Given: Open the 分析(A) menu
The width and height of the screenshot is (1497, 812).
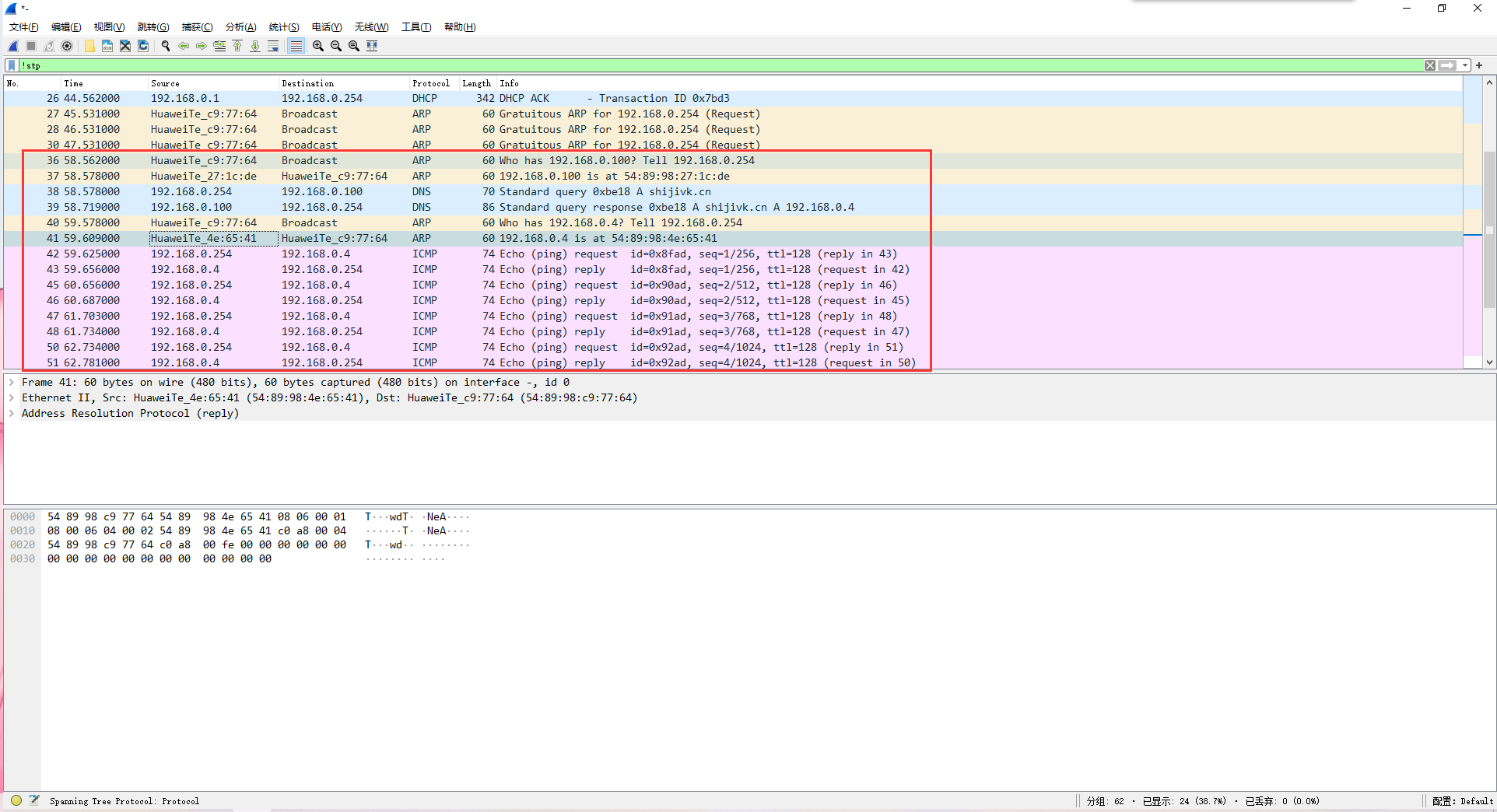Looking at the screenshot, I should (240, 27).
